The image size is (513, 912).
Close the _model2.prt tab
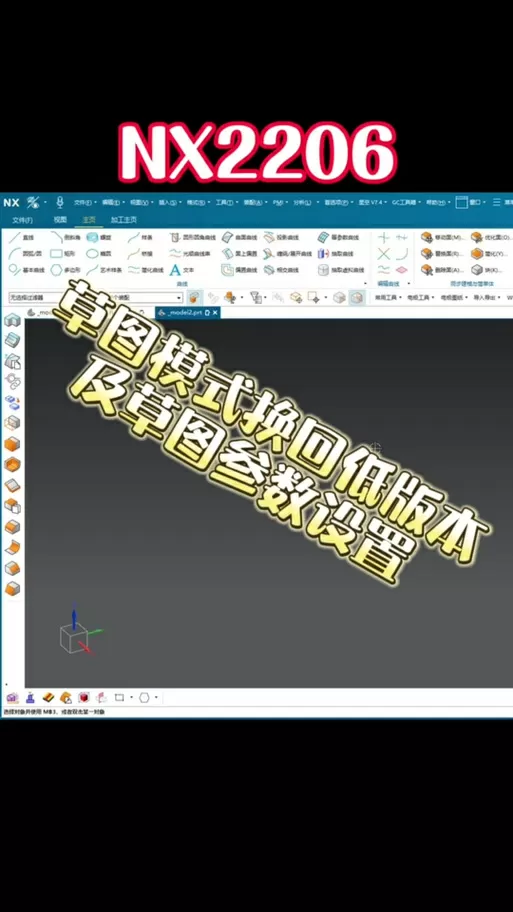215,313
